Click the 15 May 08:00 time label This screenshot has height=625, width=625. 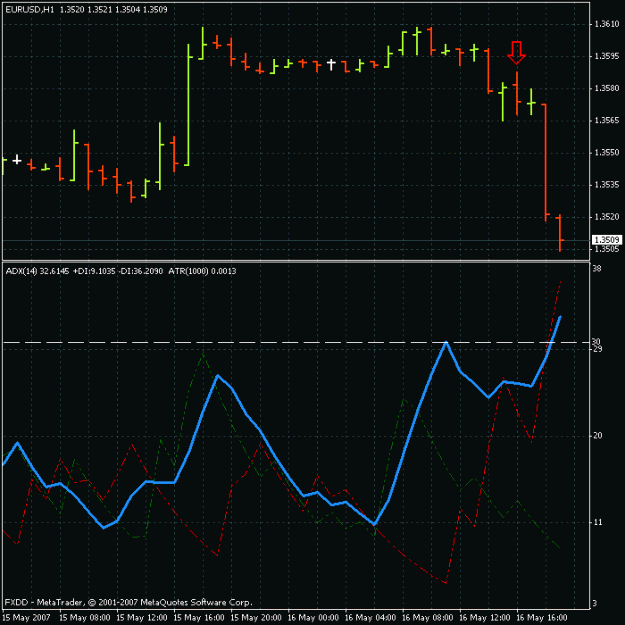coord(85,618)
